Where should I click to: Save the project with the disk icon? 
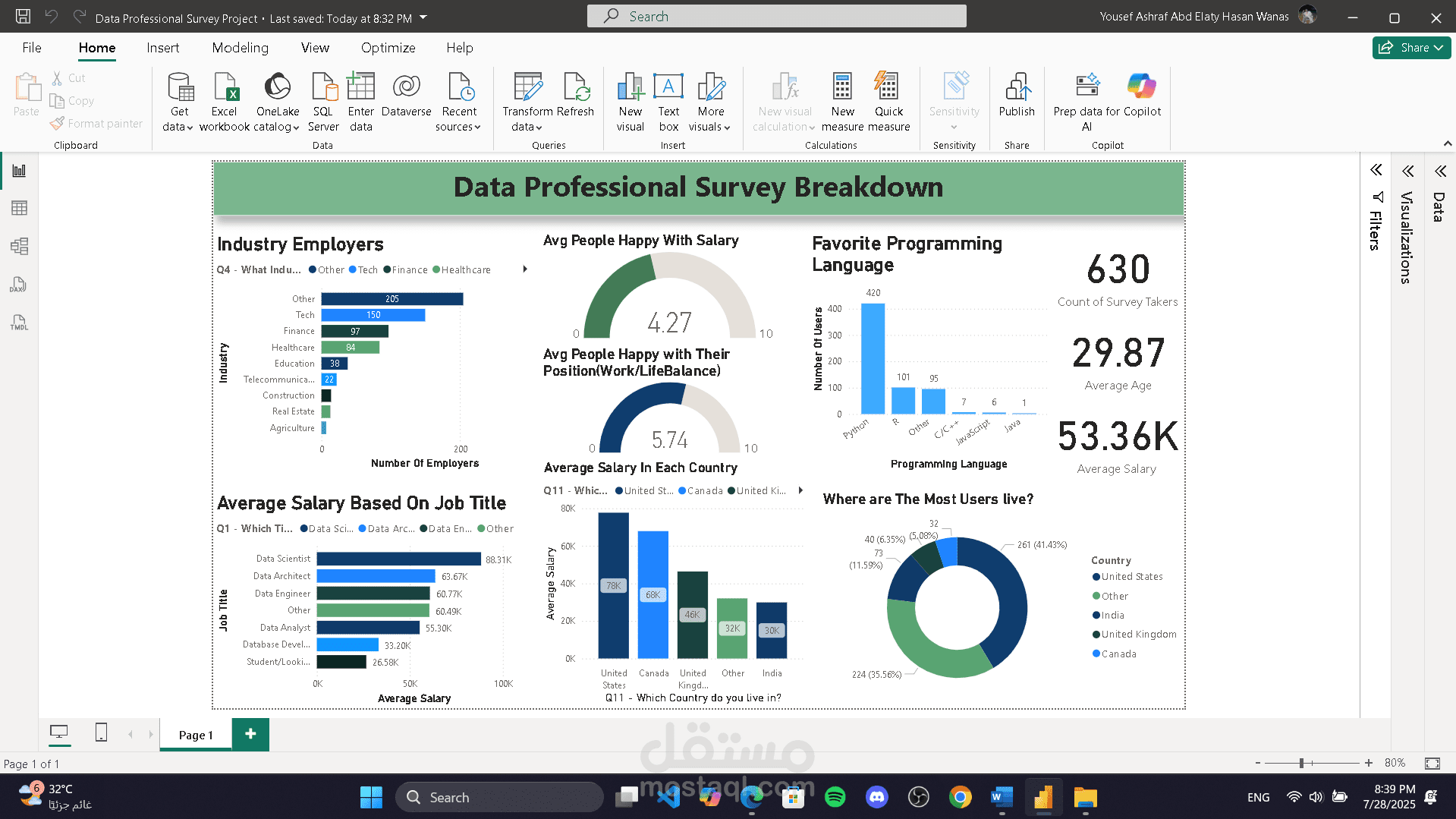pyautogui.click(x=23, y=17)
